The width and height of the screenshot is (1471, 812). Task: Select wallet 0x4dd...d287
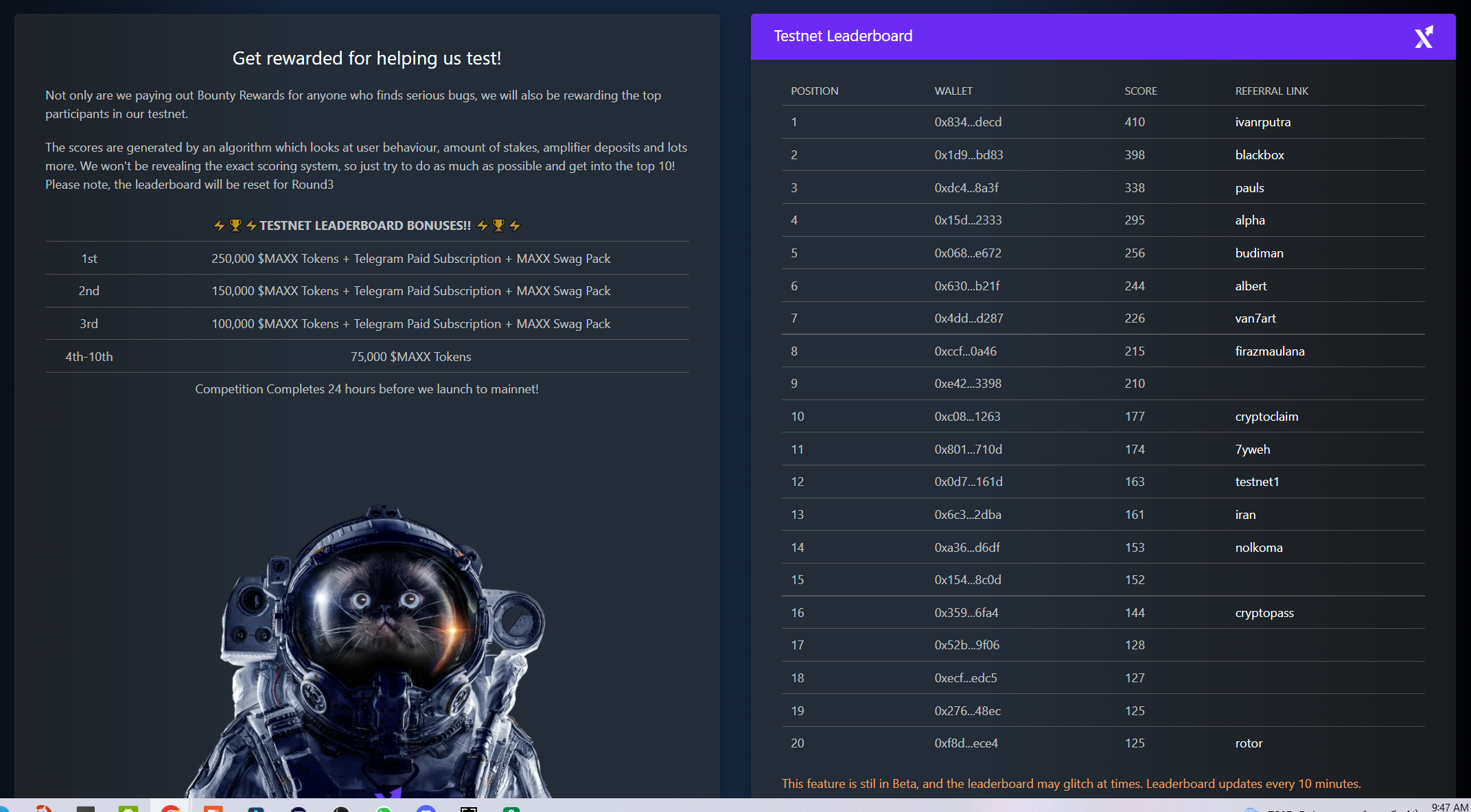(969, 318)
